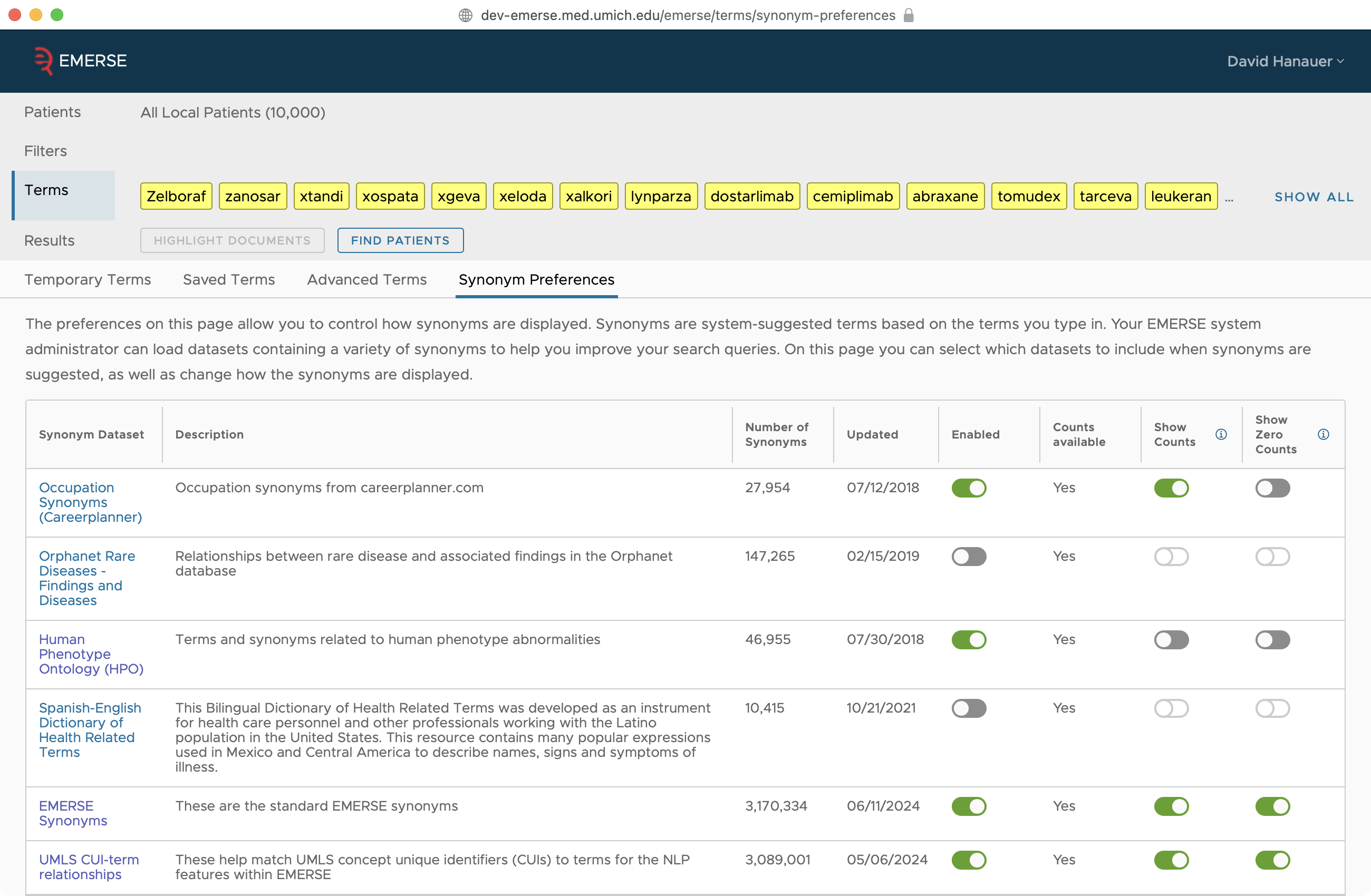This screenshot has height=896, width=1371.
Task: Click the leukeran term chip
Action: click(1181, 197)
